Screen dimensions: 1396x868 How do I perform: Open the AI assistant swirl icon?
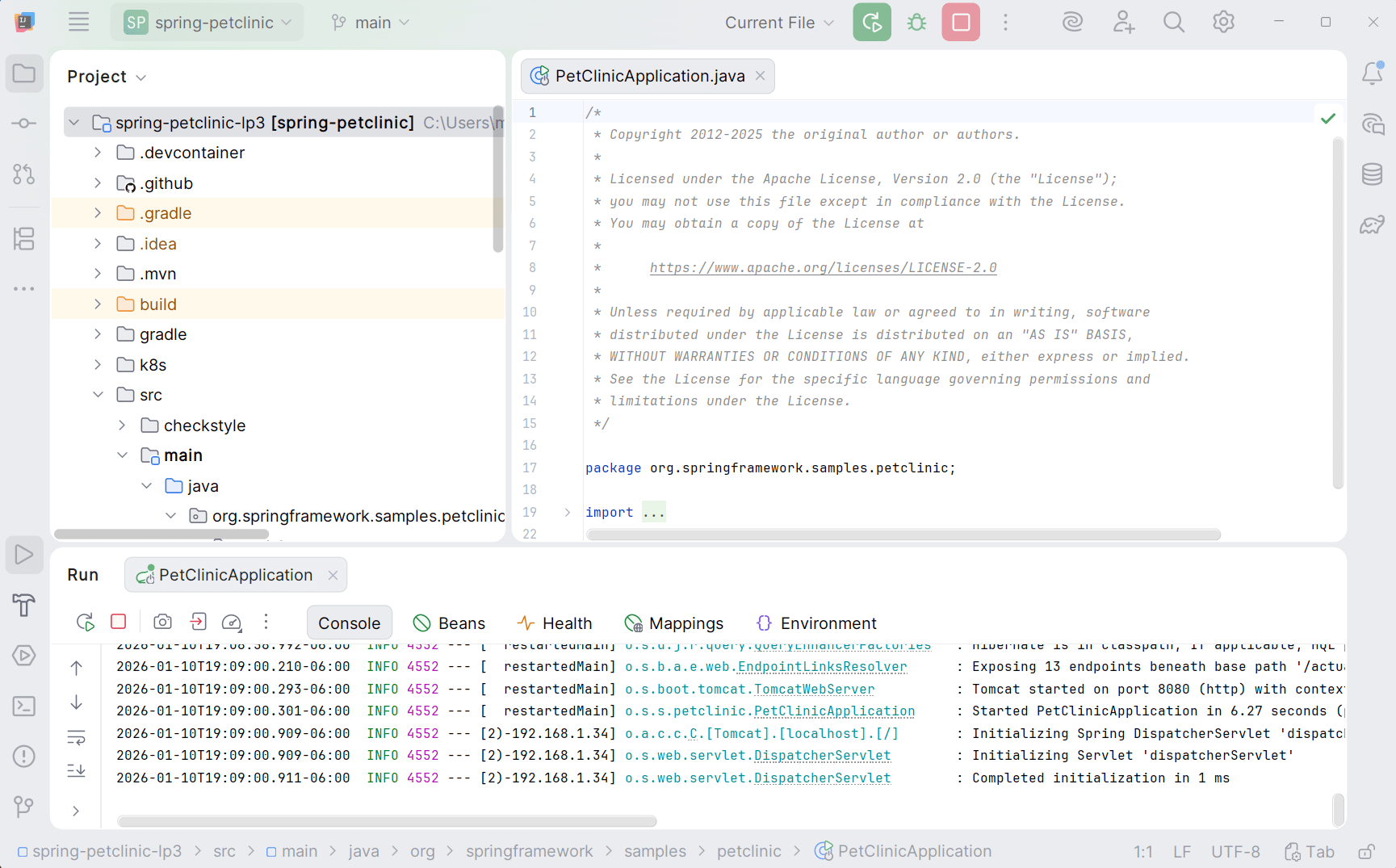click(1072, 22)
